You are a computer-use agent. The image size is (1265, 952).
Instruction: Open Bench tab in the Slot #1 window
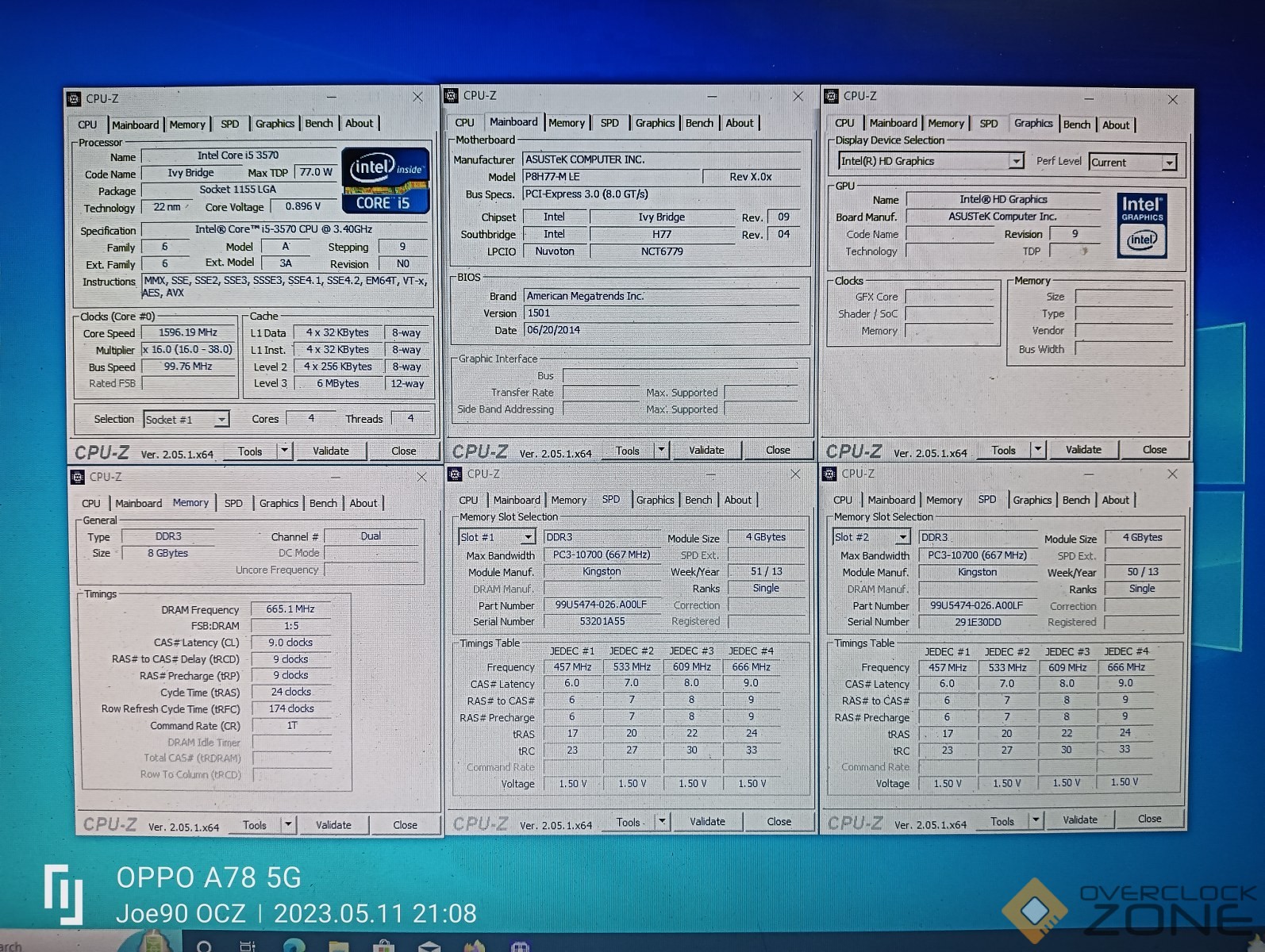[698, 500]
